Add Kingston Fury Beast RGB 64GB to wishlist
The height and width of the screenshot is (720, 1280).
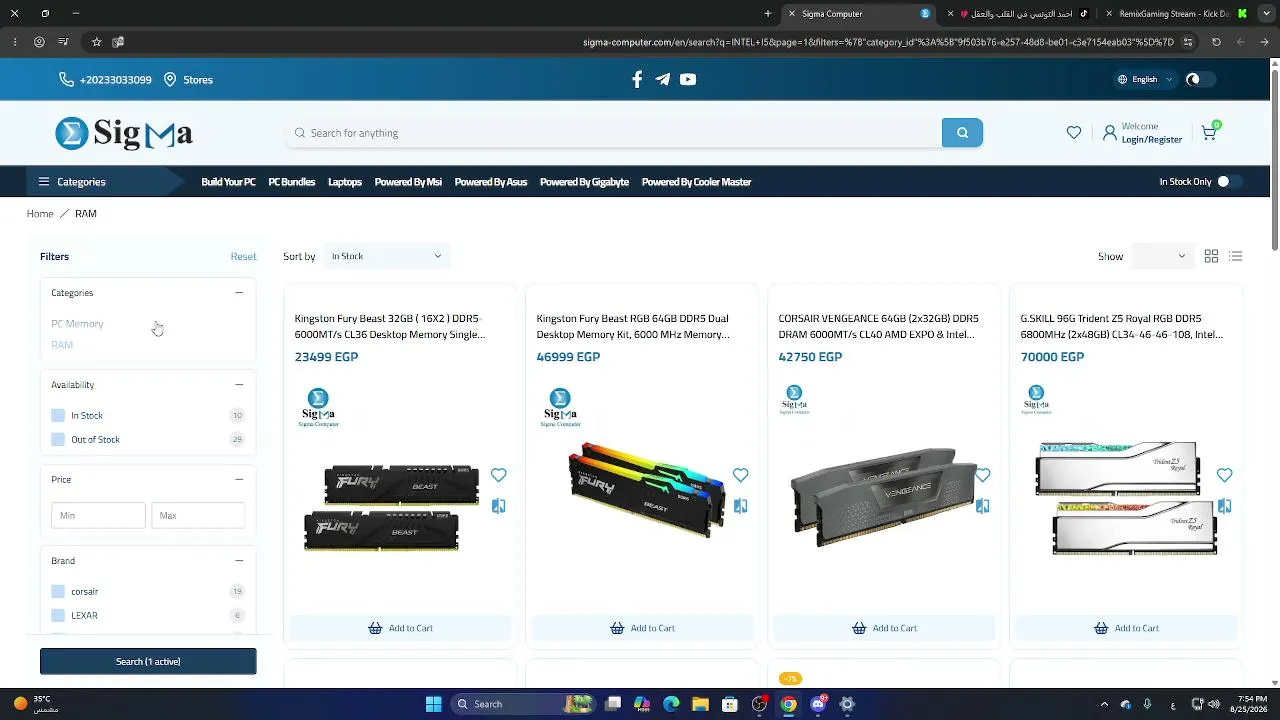pos(740,475)
